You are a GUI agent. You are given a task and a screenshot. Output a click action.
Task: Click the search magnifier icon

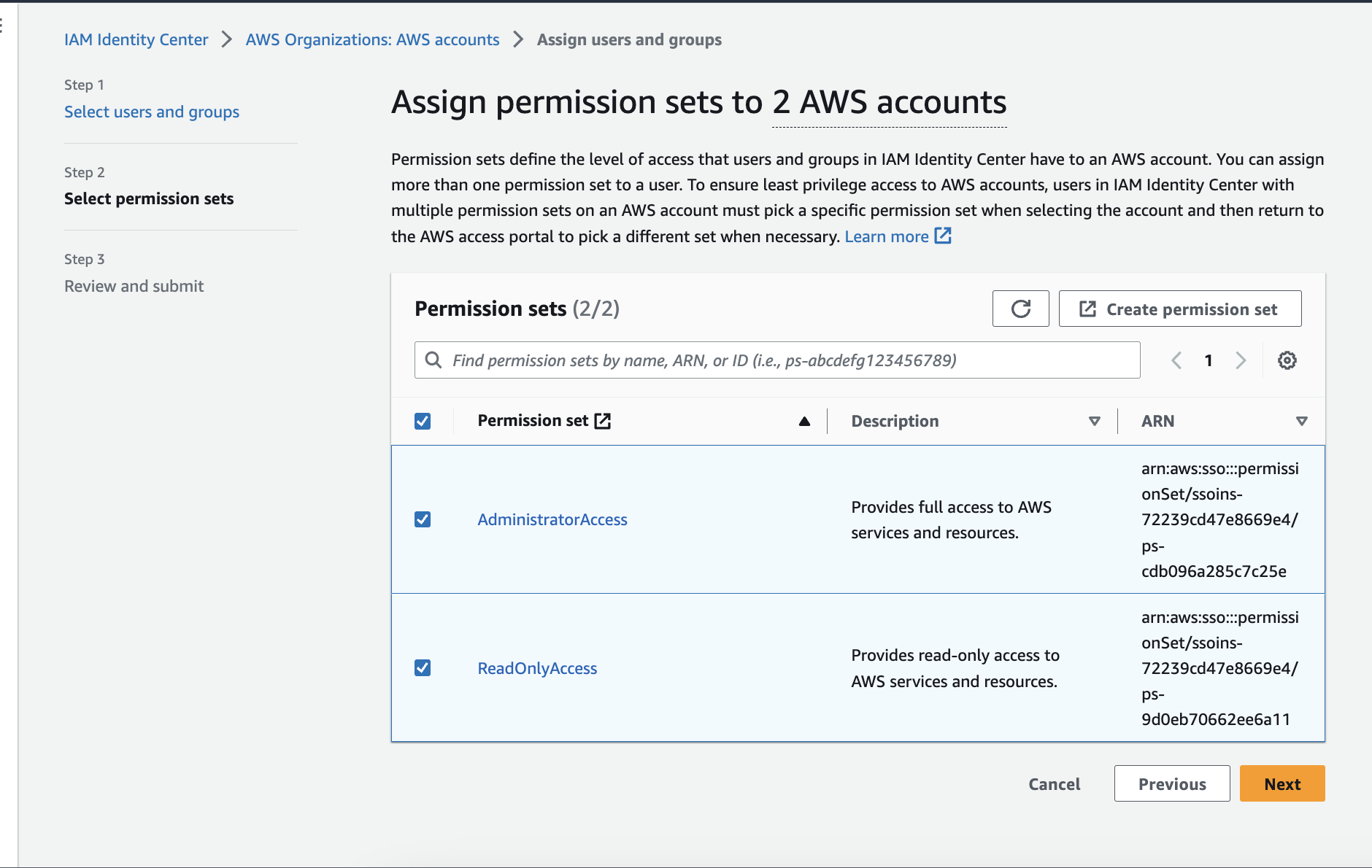[x=434, y=360]
